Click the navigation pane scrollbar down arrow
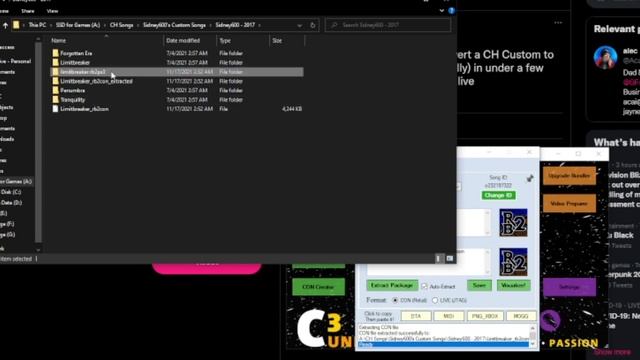 (38, 249)
